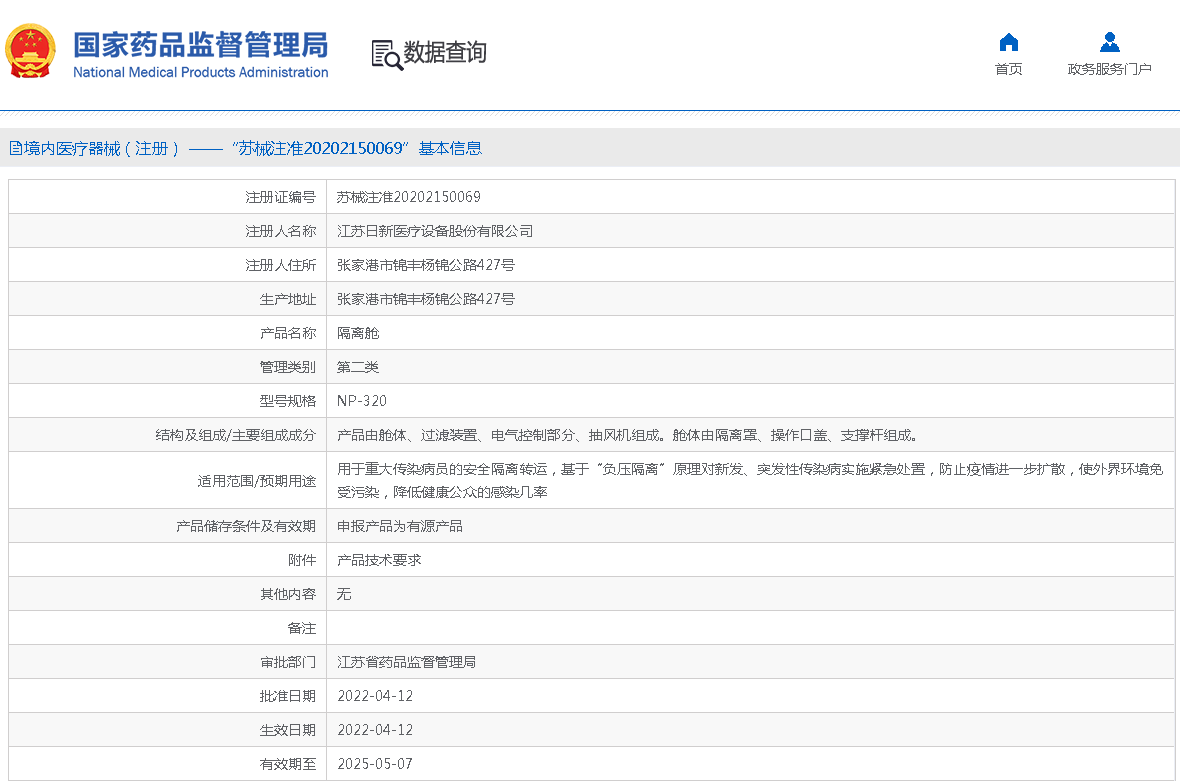Select 第二类 value
Screen dimensions: 1180x781
click(357, 367)
